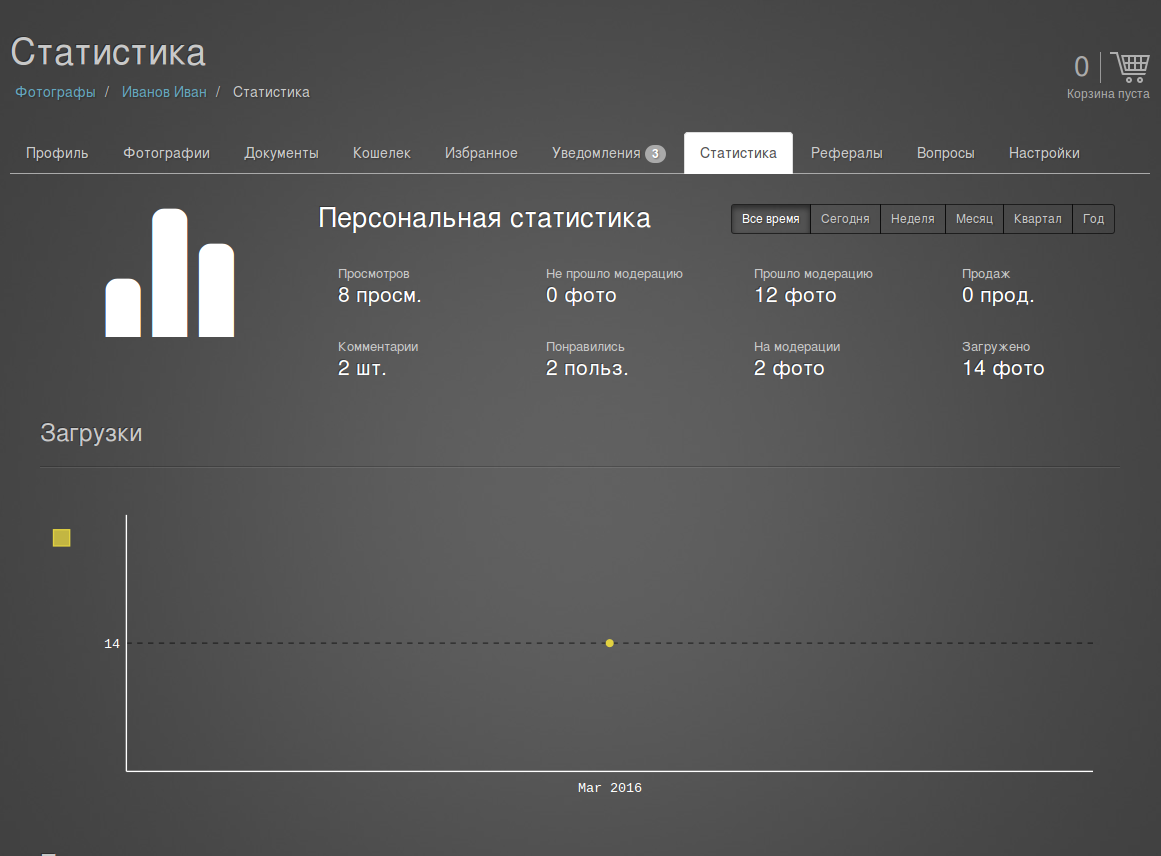Click the 'Корзина пуста' cart label
Viewport: 1161px width, 856px height.
(1108, 94)
